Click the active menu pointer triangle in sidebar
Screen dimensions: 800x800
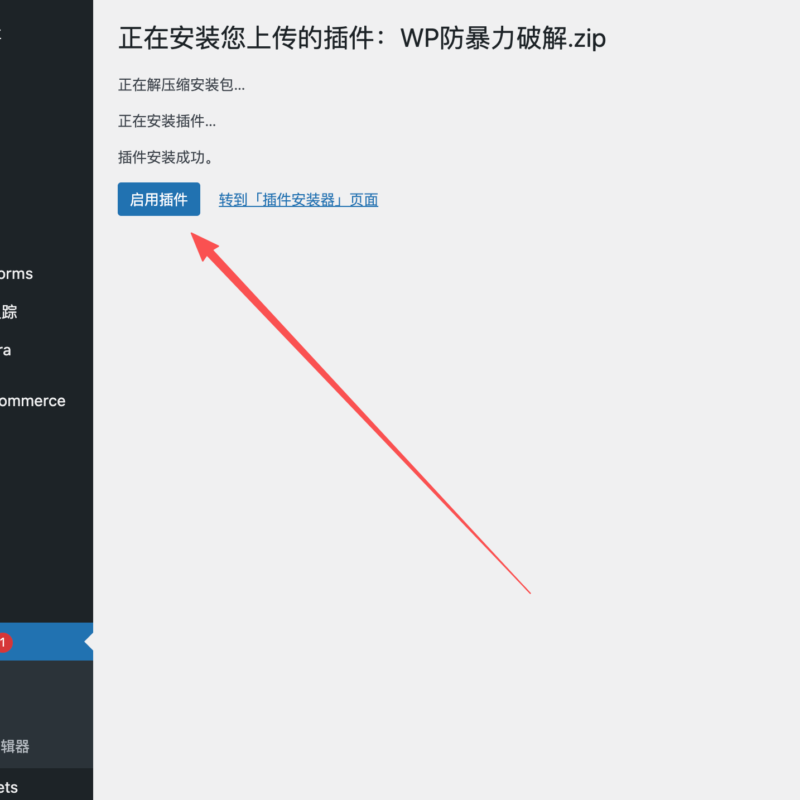[89, 642]
